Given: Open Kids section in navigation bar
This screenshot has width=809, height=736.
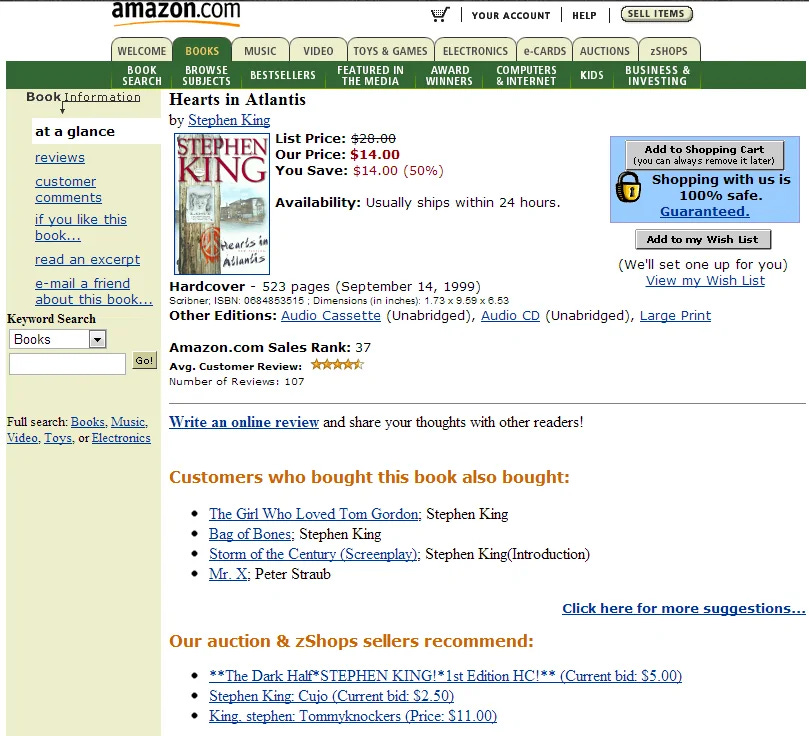Looking at the screenshot, I should [x=592, y=75].
